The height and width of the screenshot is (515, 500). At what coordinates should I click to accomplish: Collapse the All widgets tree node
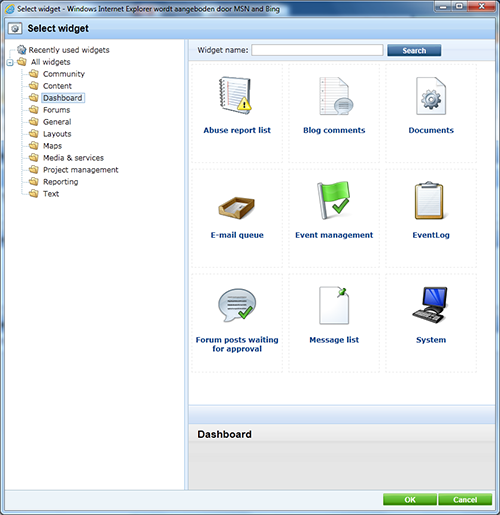(x=10, y=62)
